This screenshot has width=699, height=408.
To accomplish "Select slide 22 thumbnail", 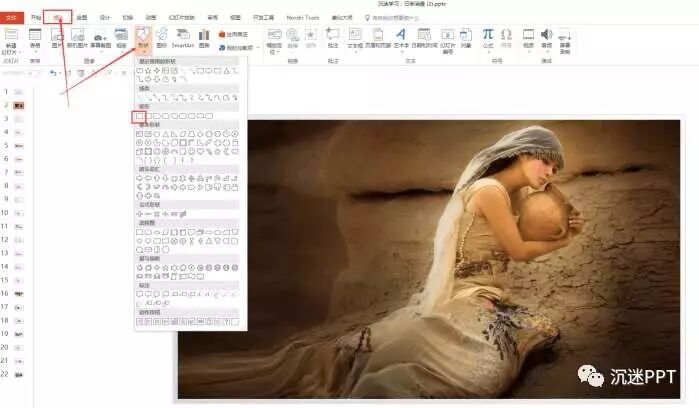I will (19, 375).
